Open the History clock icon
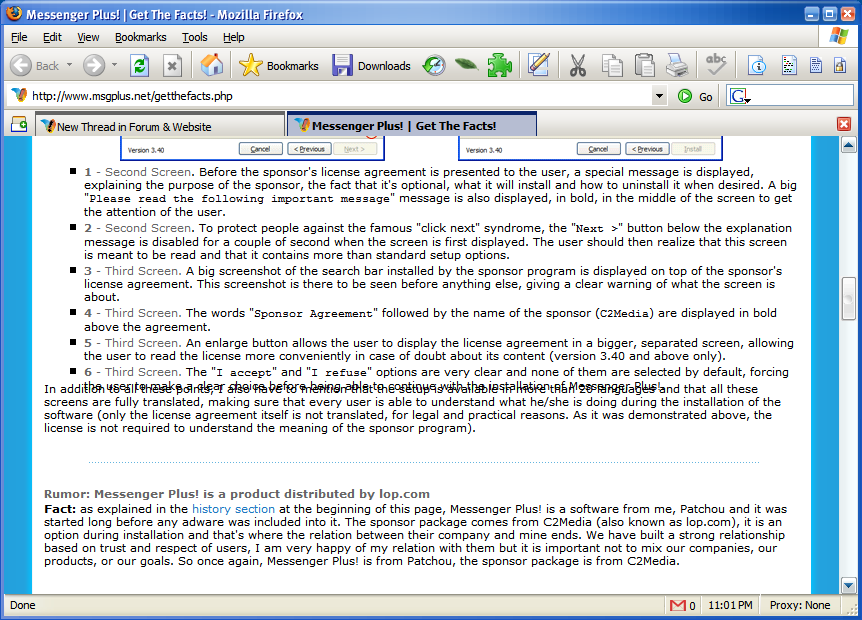The height and width of the screenshot is (620, 862). (433, 66)
